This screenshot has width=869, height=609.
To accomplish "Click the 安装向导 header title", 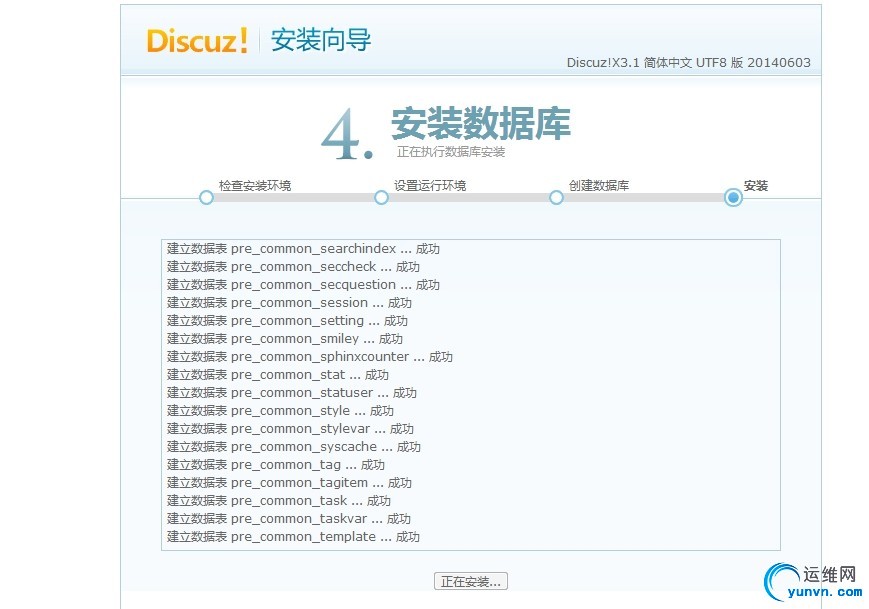I will (321, 40).
